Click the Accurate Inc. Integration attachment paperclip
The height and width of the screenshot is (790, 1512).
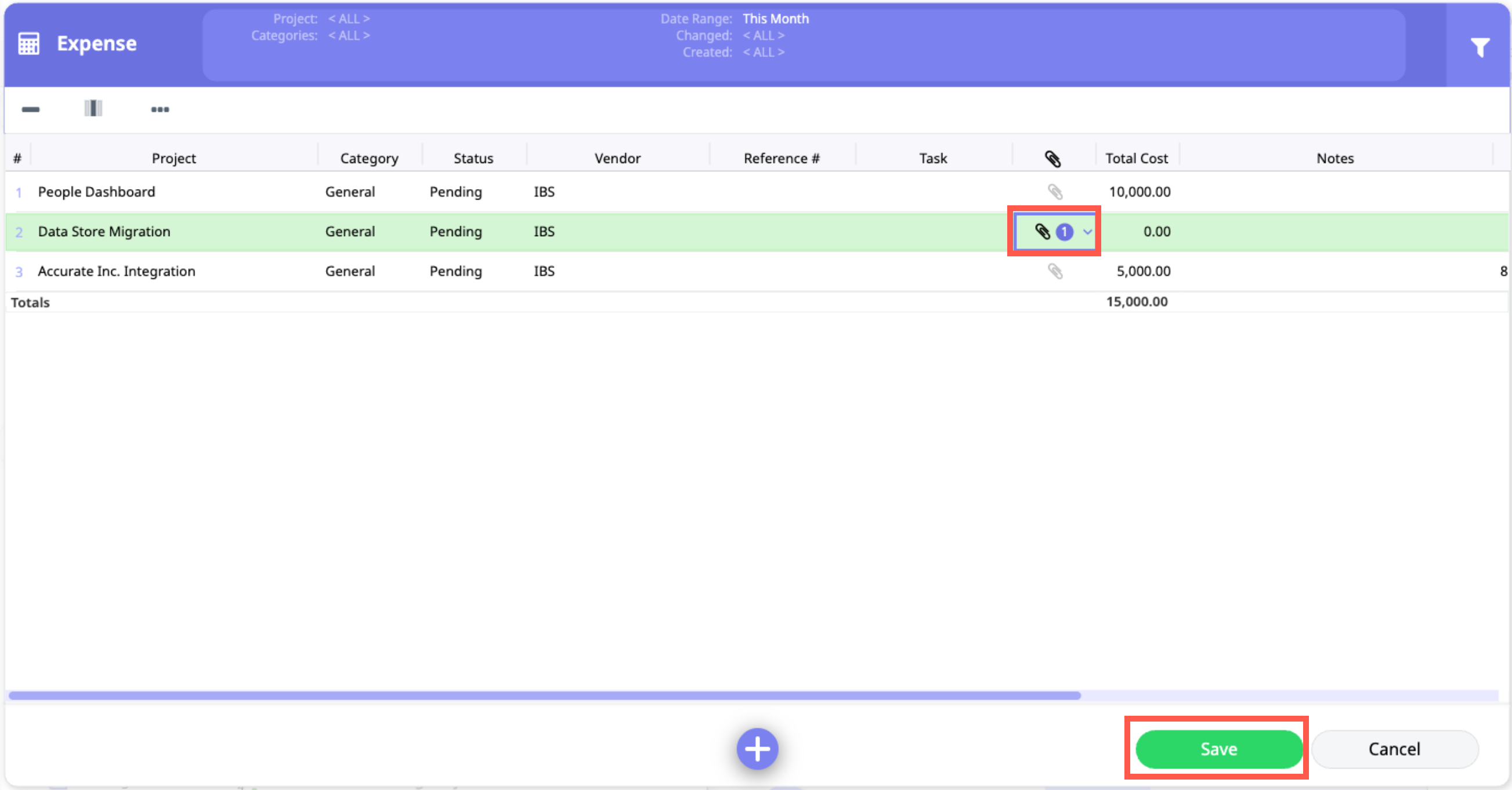(x=1055, y=271)
